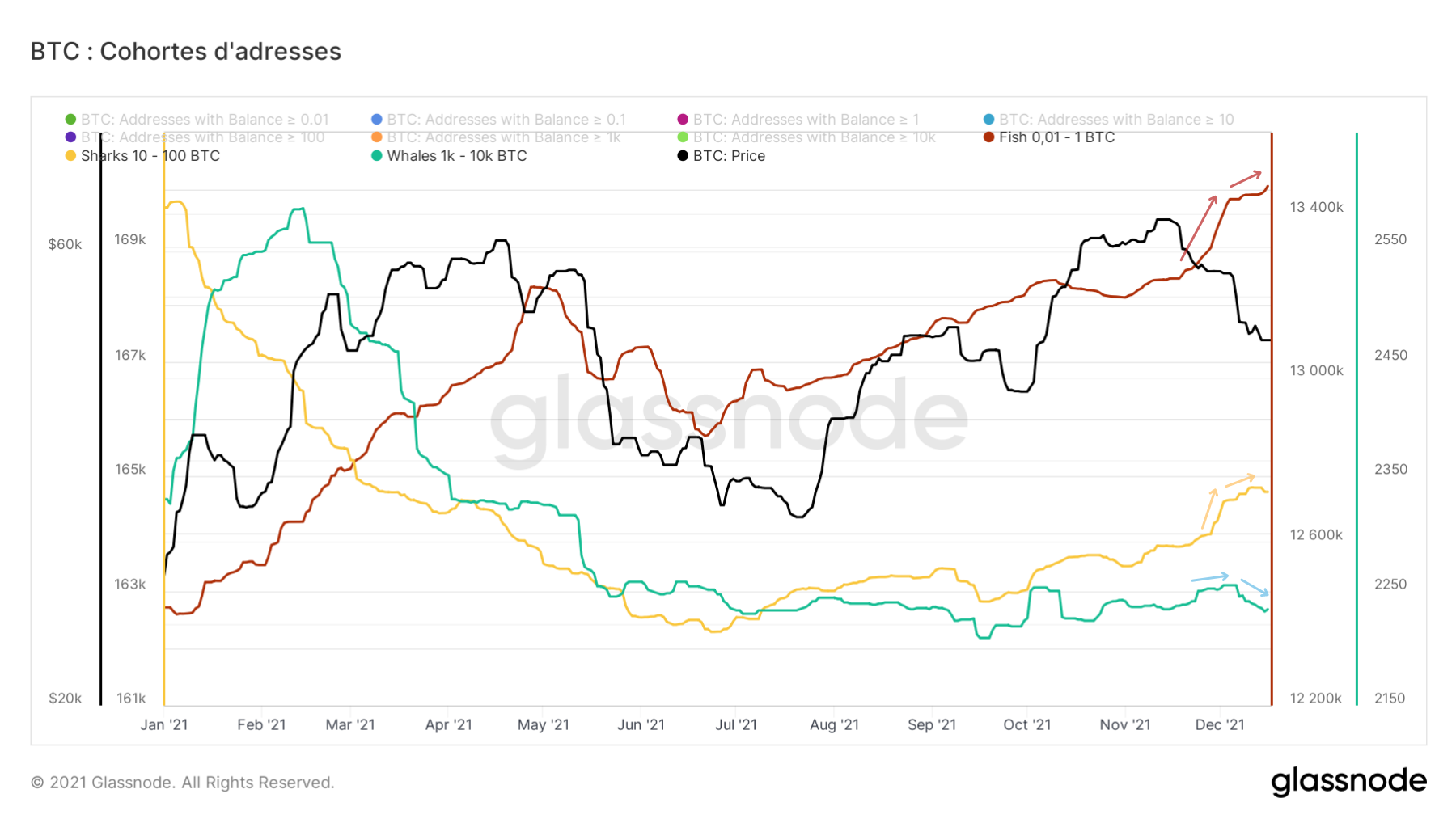Image resolution: width=1456 pixels, height=819 pixels.
Task: Click the steep red arrow near the Fish line
Action: (1199, 227)
